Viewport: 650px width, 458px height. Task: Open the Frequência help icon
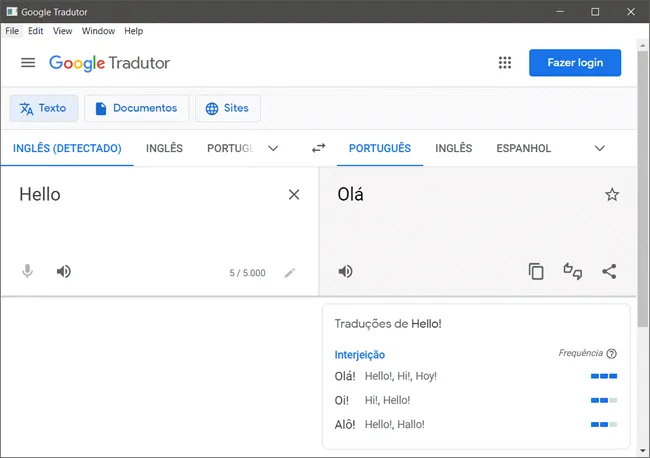[x=611, y=354]
